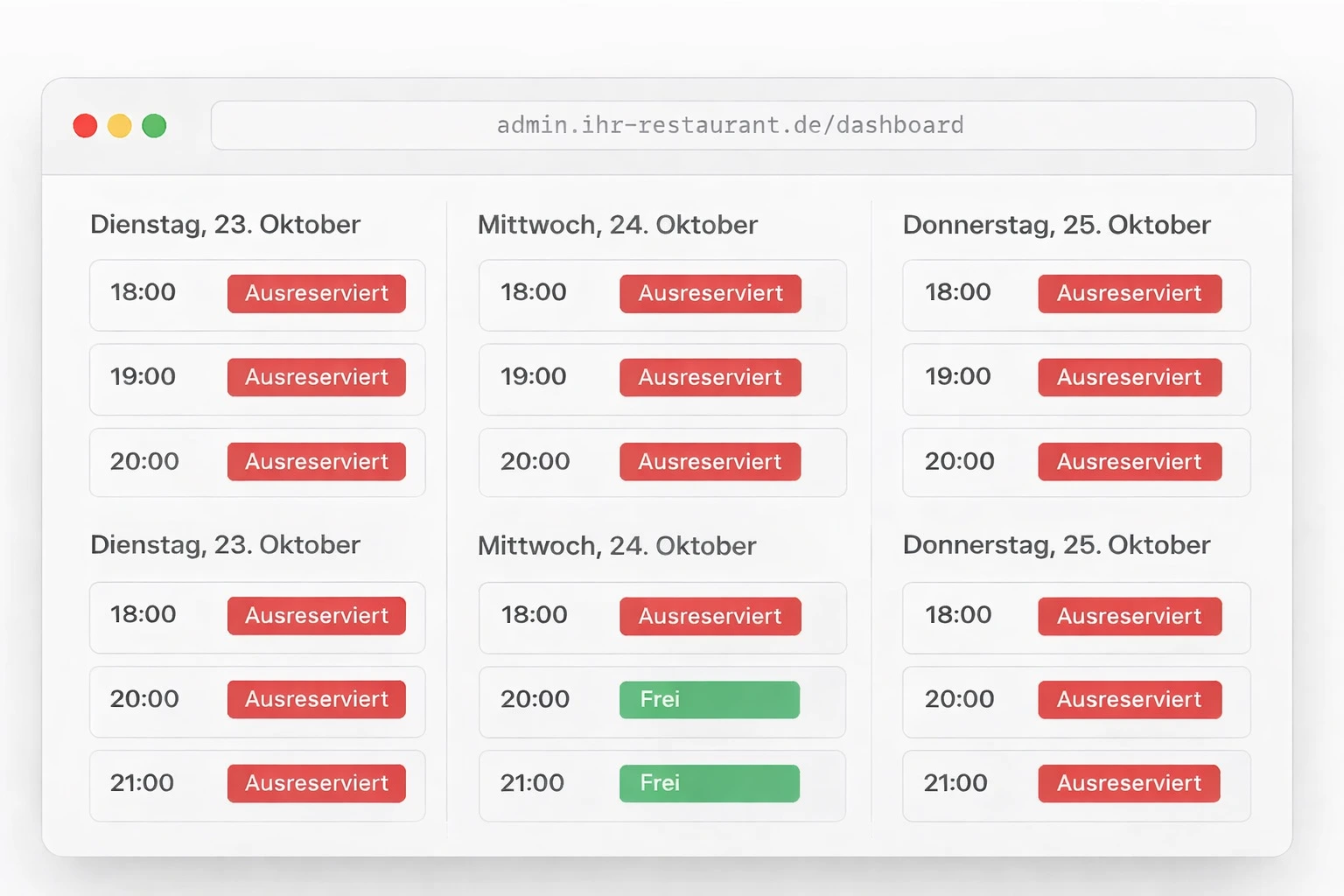The image size is (1344, 896).
Task: Click the 18:00 Ausreserviert badge under Donnerstag lower section
Action: (1130, 616)
